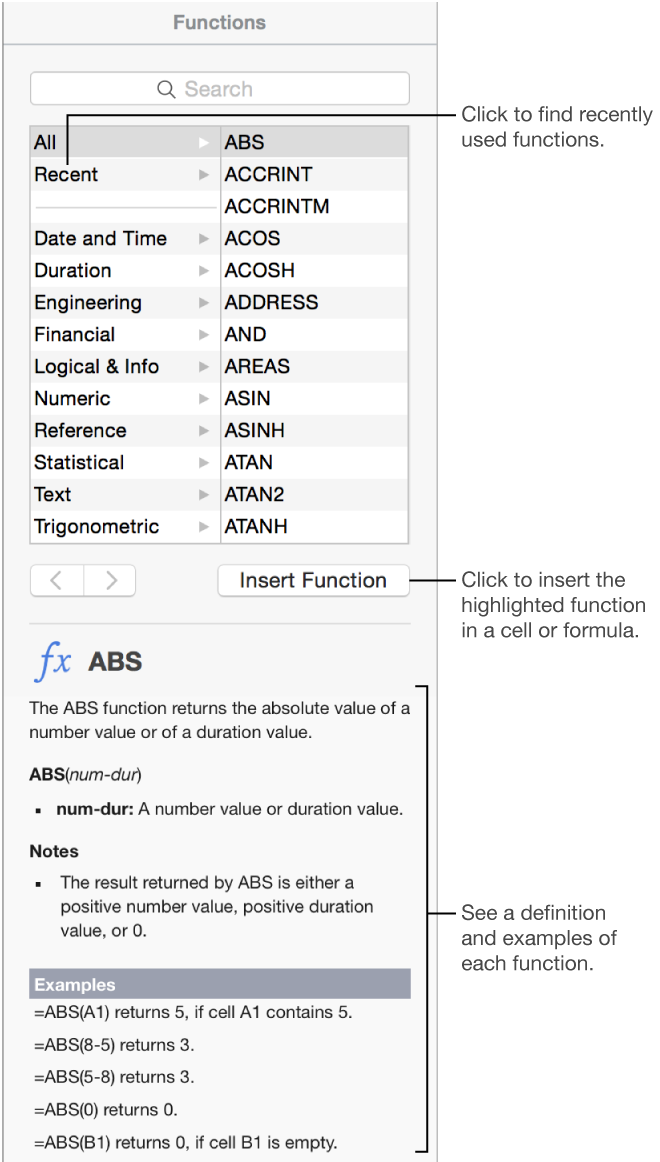Expand the Statistical category
Viewport: 660px width, 1162px height.
point(79,462)
